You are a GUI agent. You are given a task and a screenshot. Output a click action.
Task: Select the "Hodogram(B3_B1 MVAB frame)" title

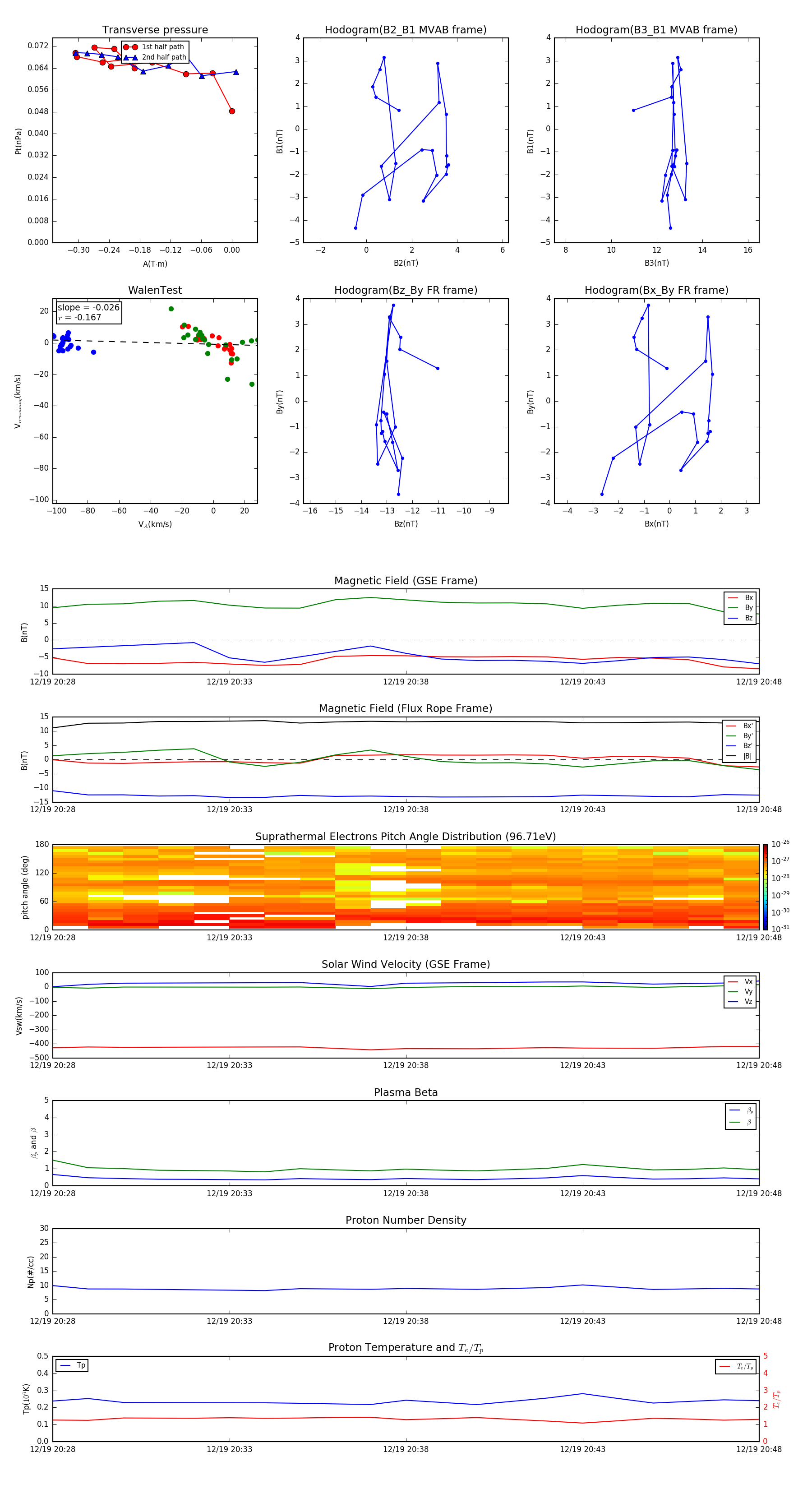tap(656, 30)
